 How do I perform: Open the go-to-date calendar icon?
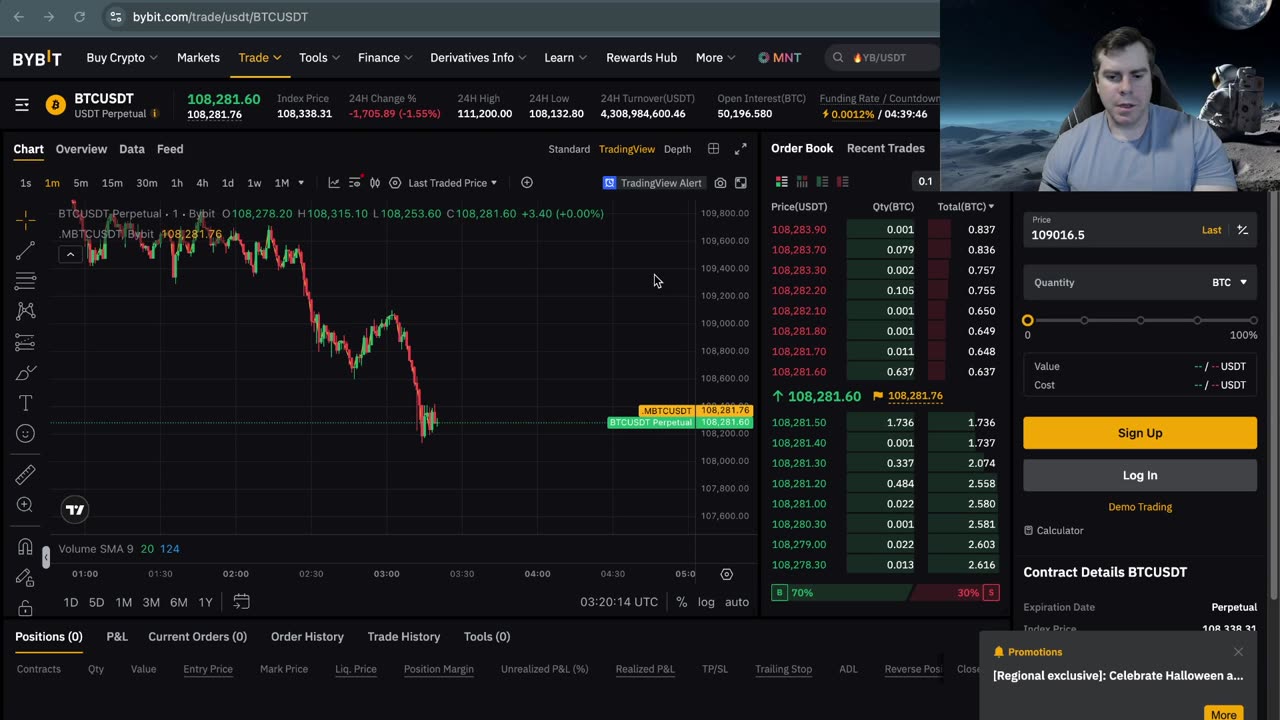241,602
